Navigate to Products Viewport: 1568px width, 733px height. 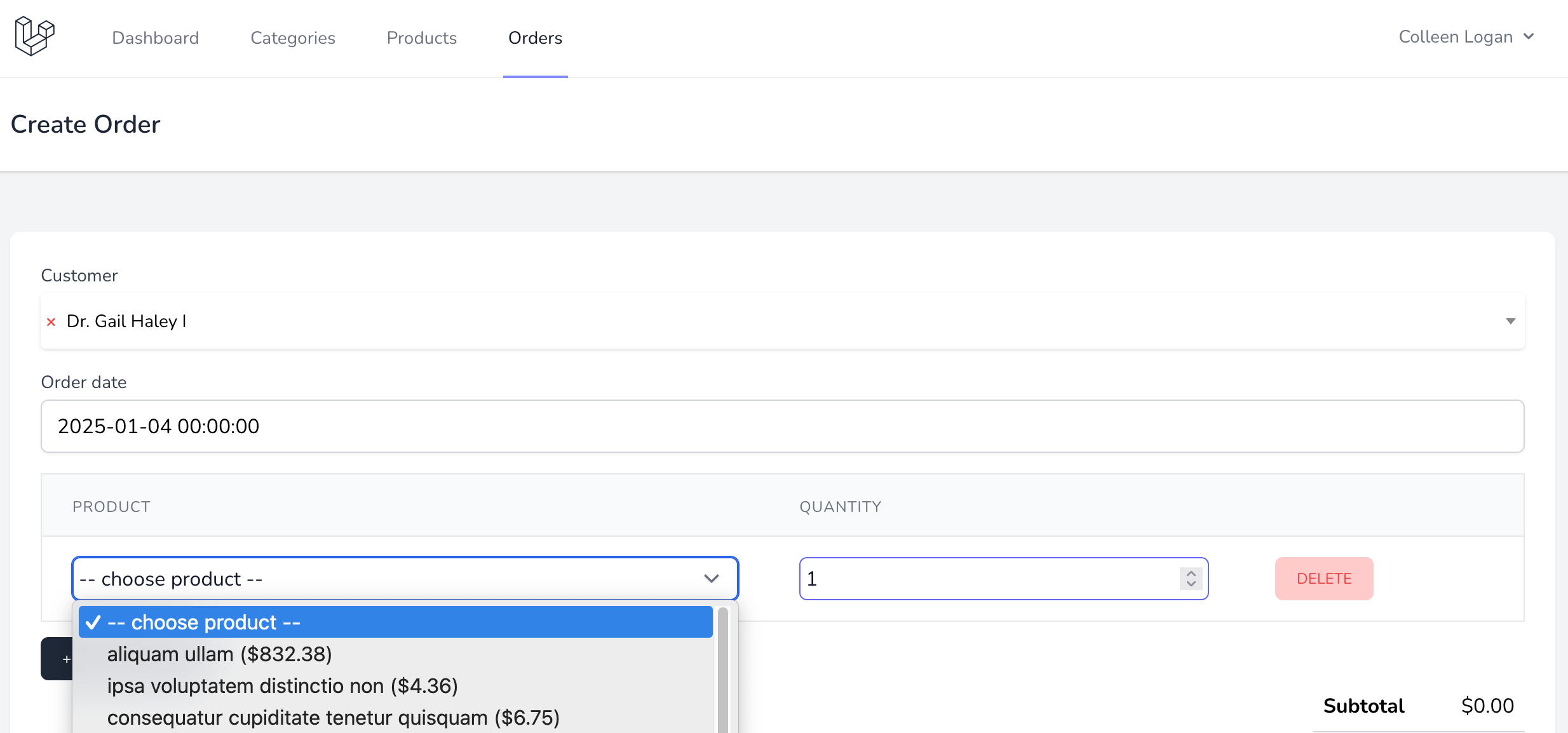[422, 38]
